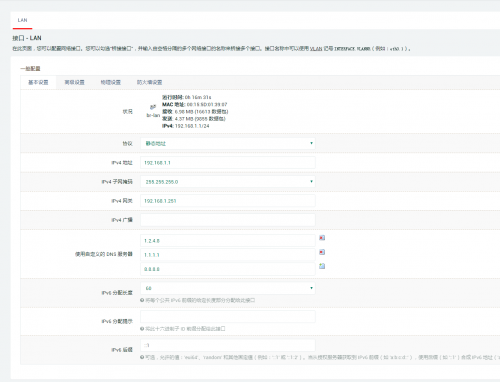The image size is (500, 382).
Task: Click help icon below IPv6 后缀 field
Action: 142,357
